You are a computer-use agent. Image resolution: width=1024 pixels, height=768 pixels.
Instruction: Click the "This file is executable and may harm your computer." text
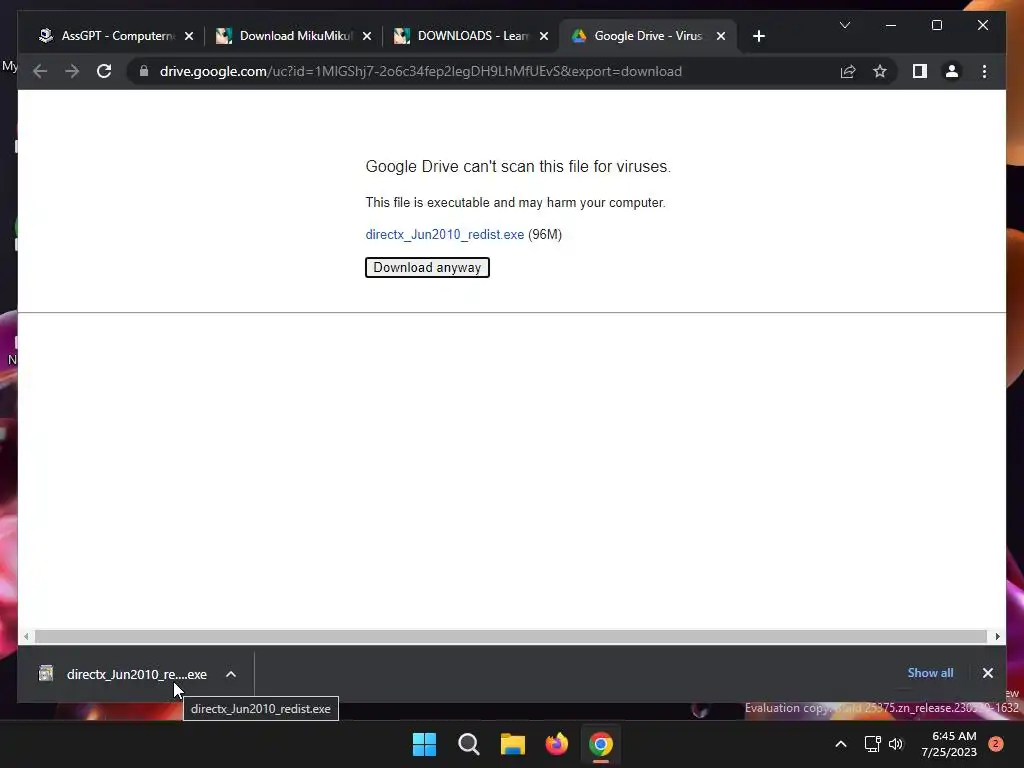point(515,202)
